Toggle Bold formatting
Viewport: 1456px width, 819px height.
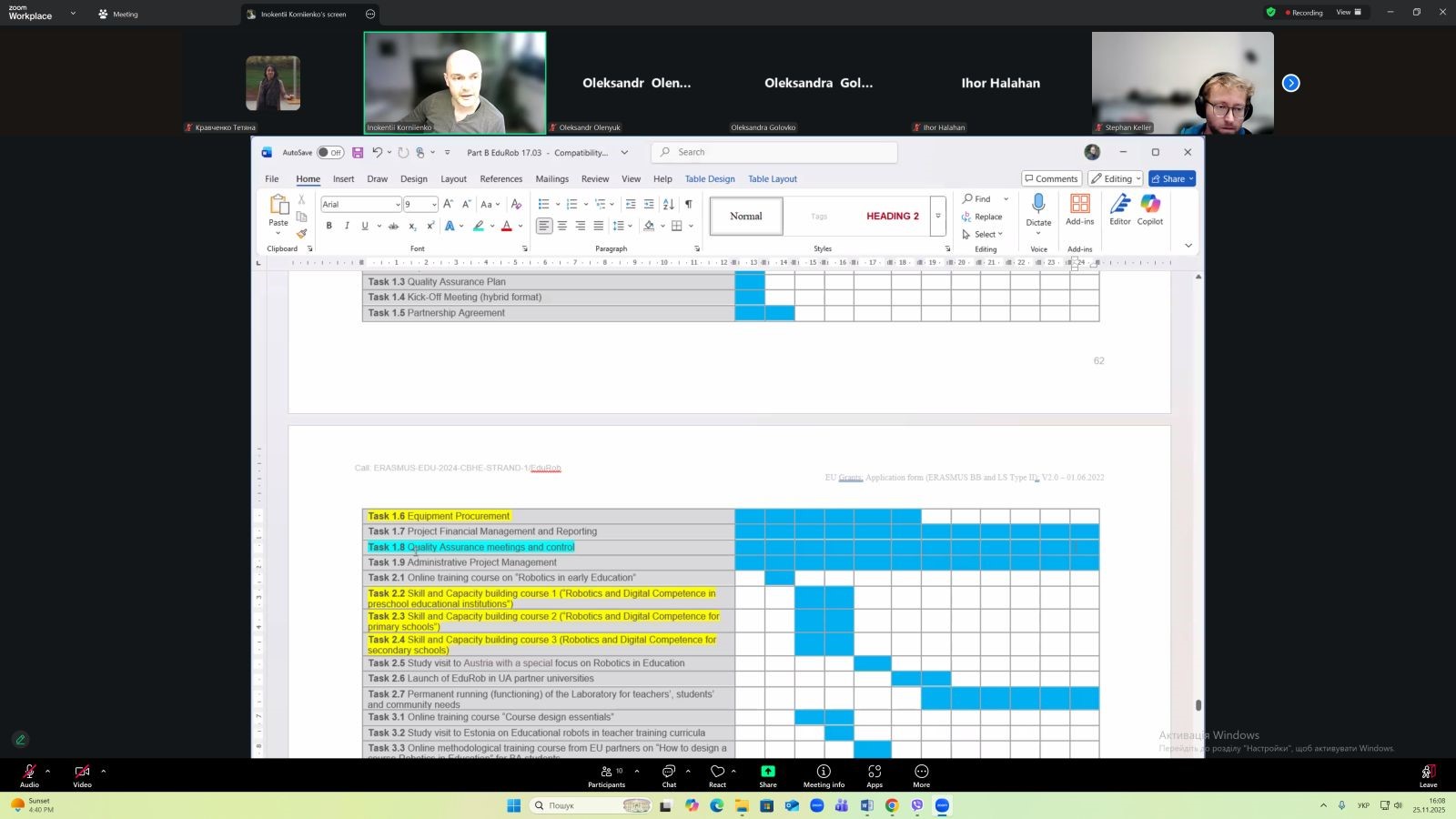tap(329, 226)
